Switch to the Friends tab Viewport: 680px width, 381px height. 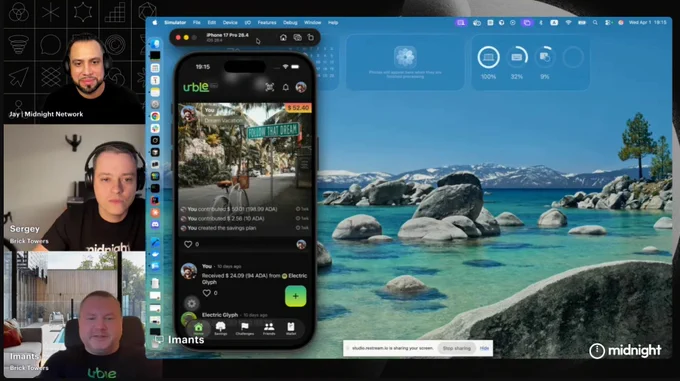[x=269, y=329]
